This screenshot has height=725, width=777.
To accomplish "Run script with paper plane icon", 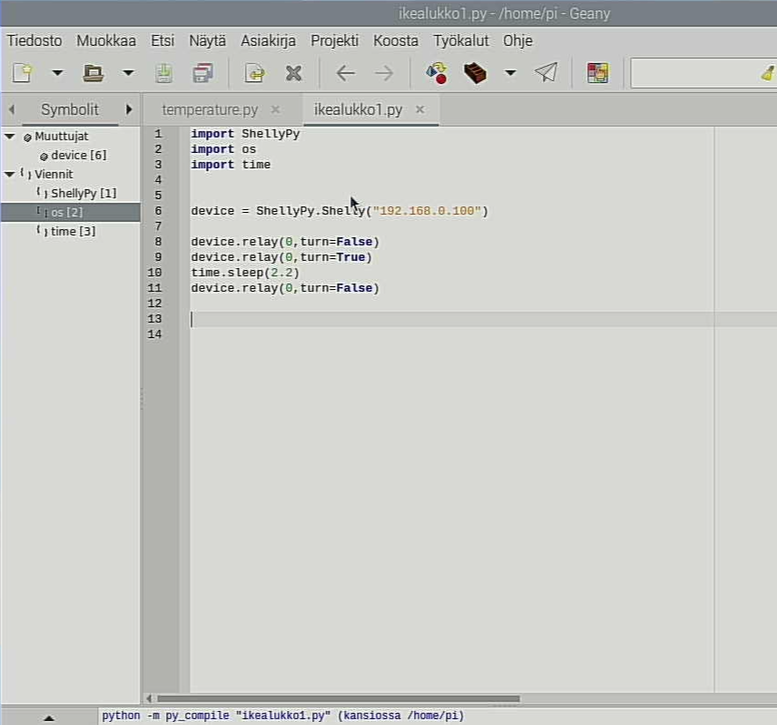I will tap(546, 73).
